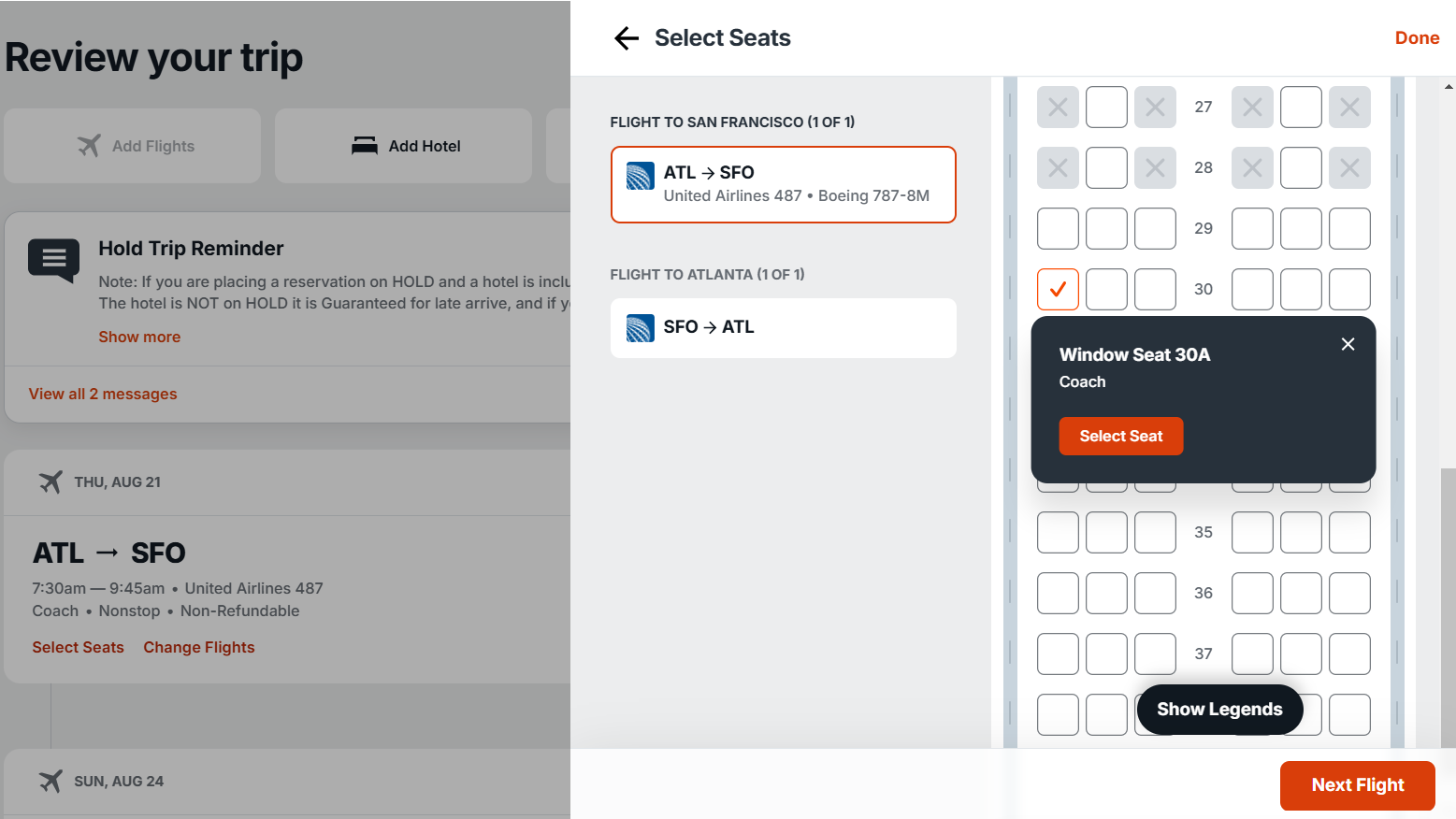This screenshot has height=819, width=1456.
Task: Confirm with the Select Seat button
Action: coord(1120,437)
